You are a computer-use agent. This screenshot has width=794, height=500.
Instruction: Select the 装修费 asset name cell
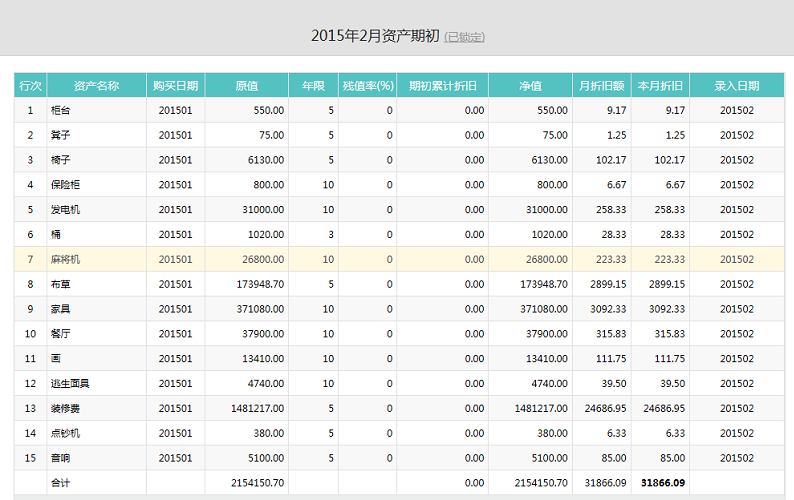tap(66, 408)
